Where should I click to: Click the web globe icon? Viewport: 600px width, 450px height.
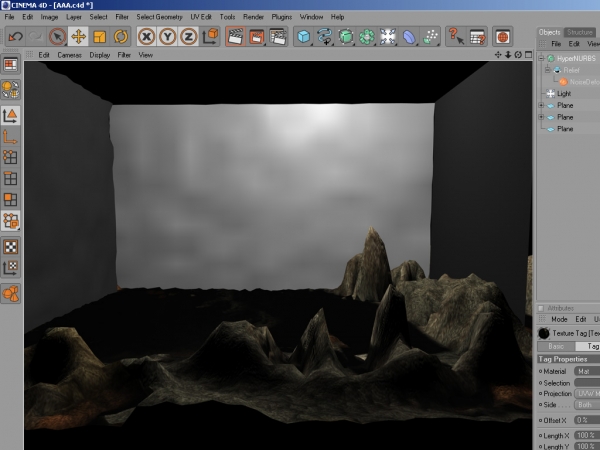click(x=502, y=37)
